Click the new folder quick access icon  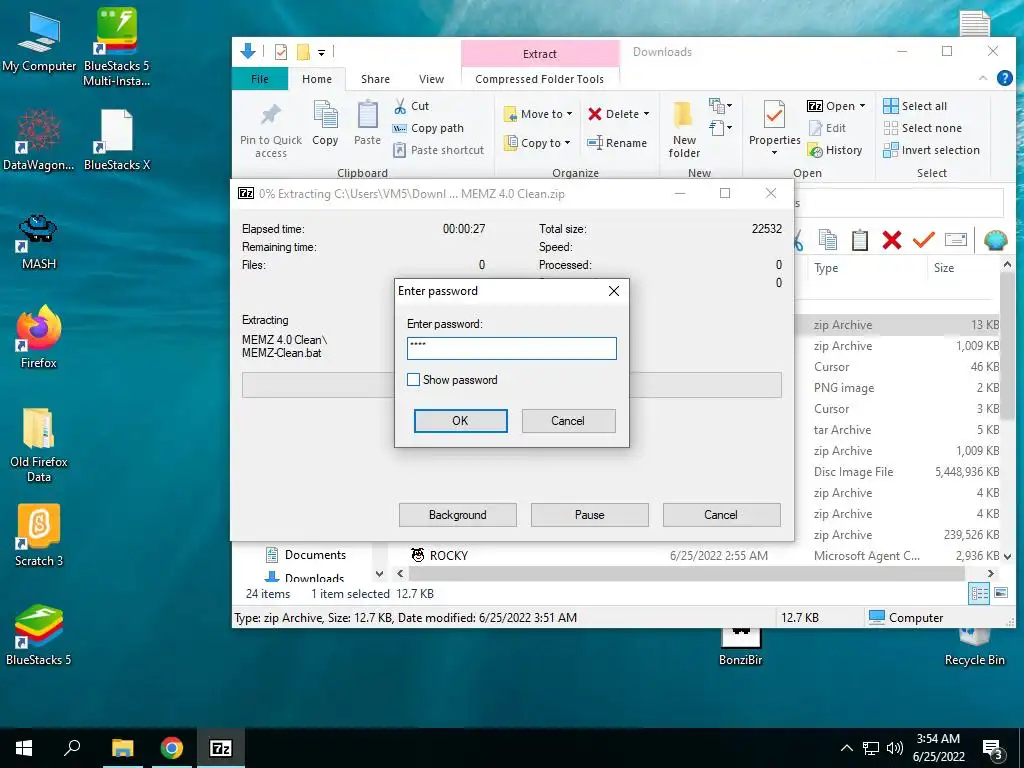303,52
